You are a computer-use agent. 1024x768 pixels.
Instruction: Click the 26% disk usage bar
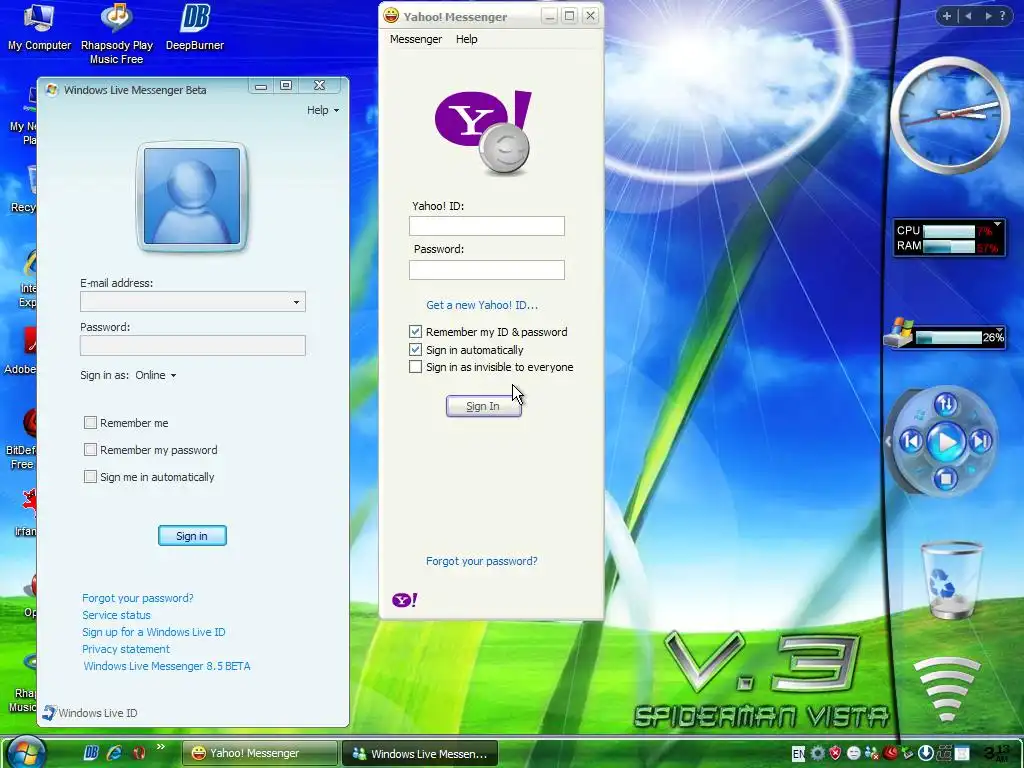pyautogui.click(x=949, y=338)
